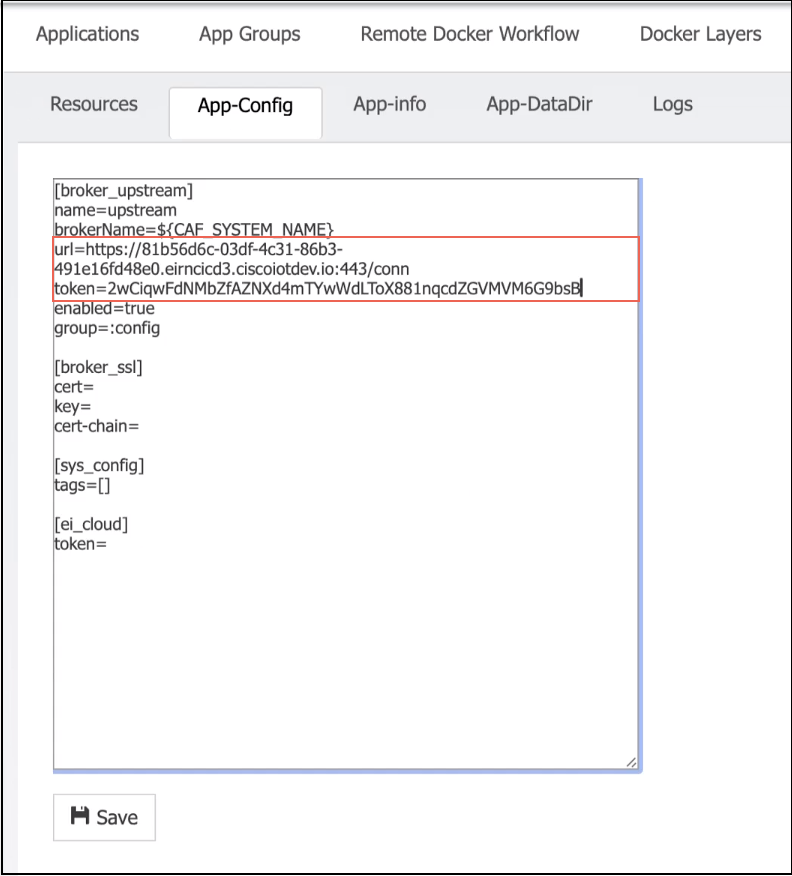Place cursor on the cert= line
Screen dimensions: 792x876
click(74, 387)
